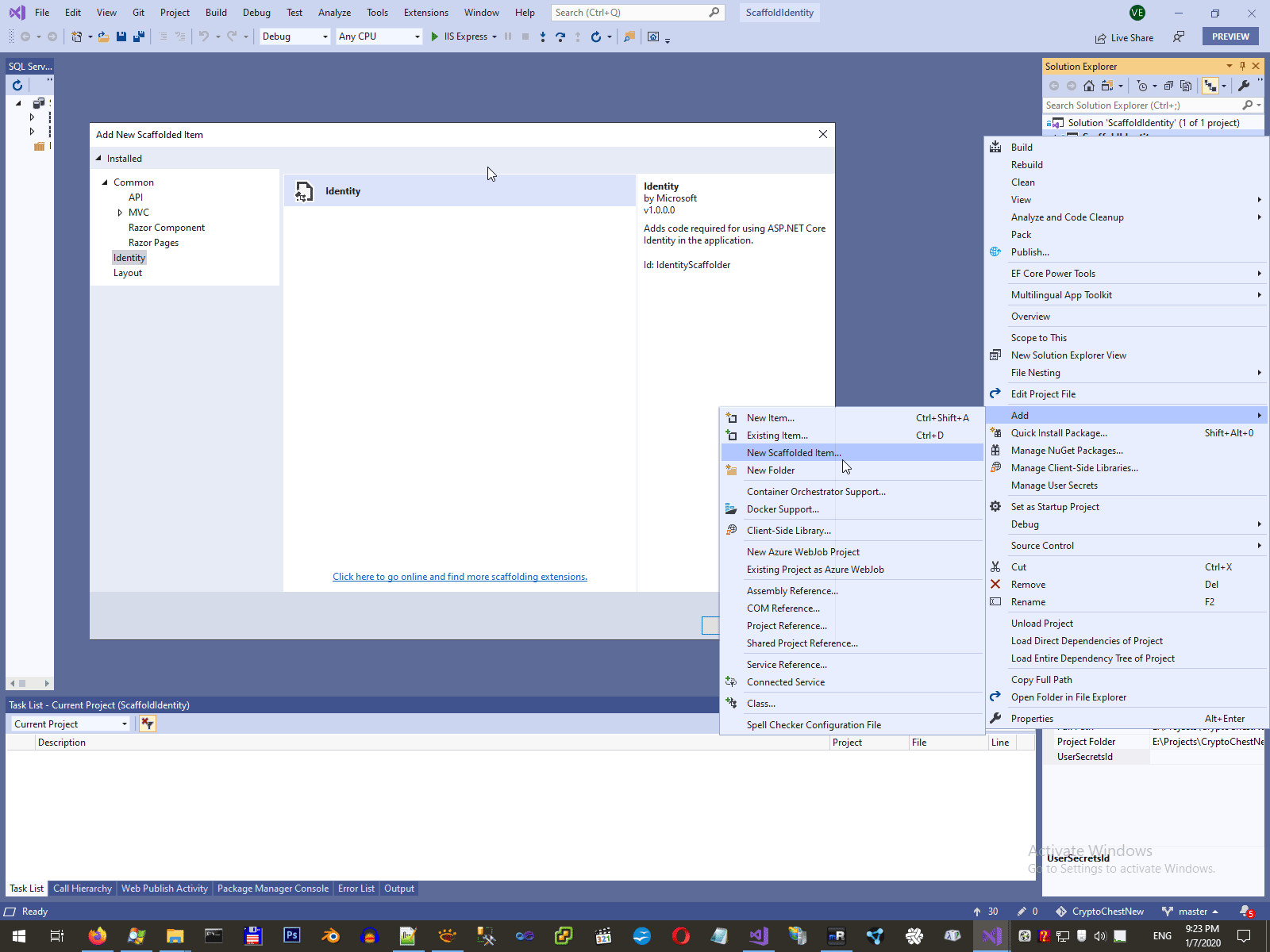Select Solution 'ScaffoldIdentity' node in Solution Explorer
The height and width of the screenshot is (952, 1270).
1153,123
